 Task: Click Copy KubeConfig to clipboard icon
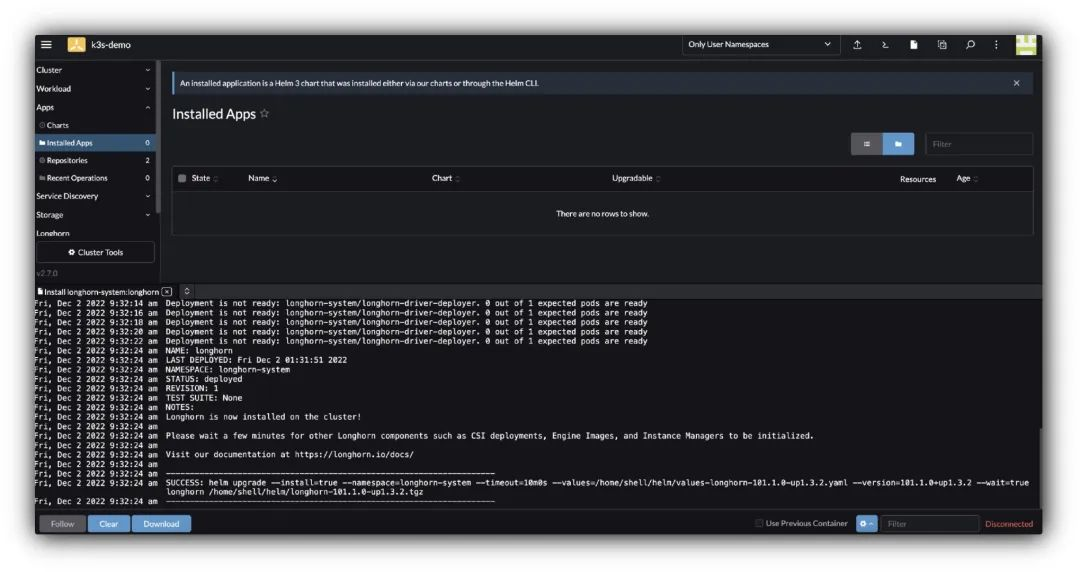pyautogui.click(x=942, y=45)
